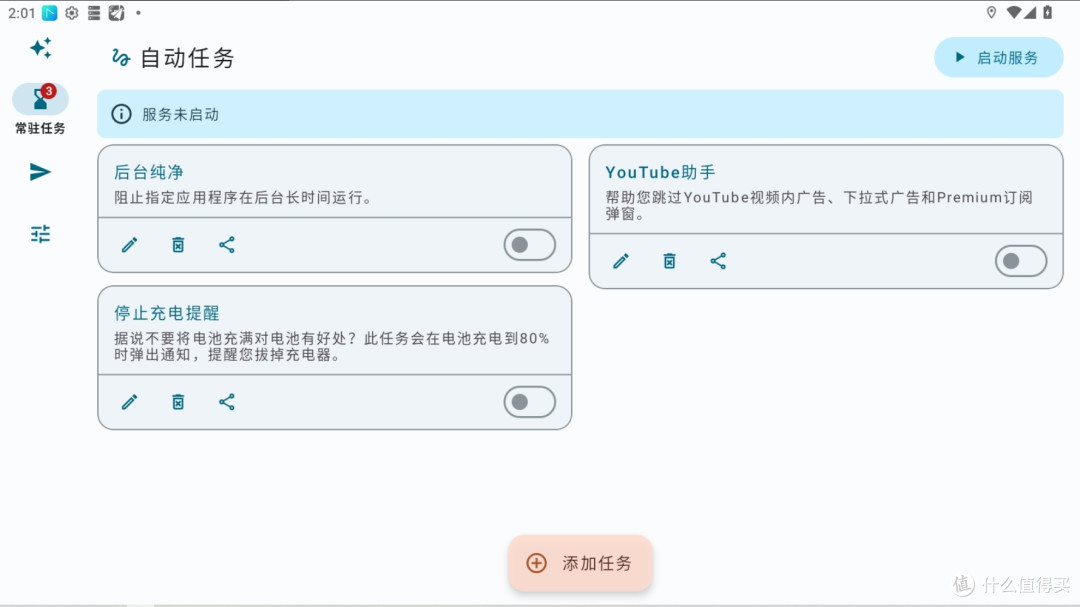Edit the 停止充电提醒 task
The image size is (1080, 607).
tap(129, 401)
